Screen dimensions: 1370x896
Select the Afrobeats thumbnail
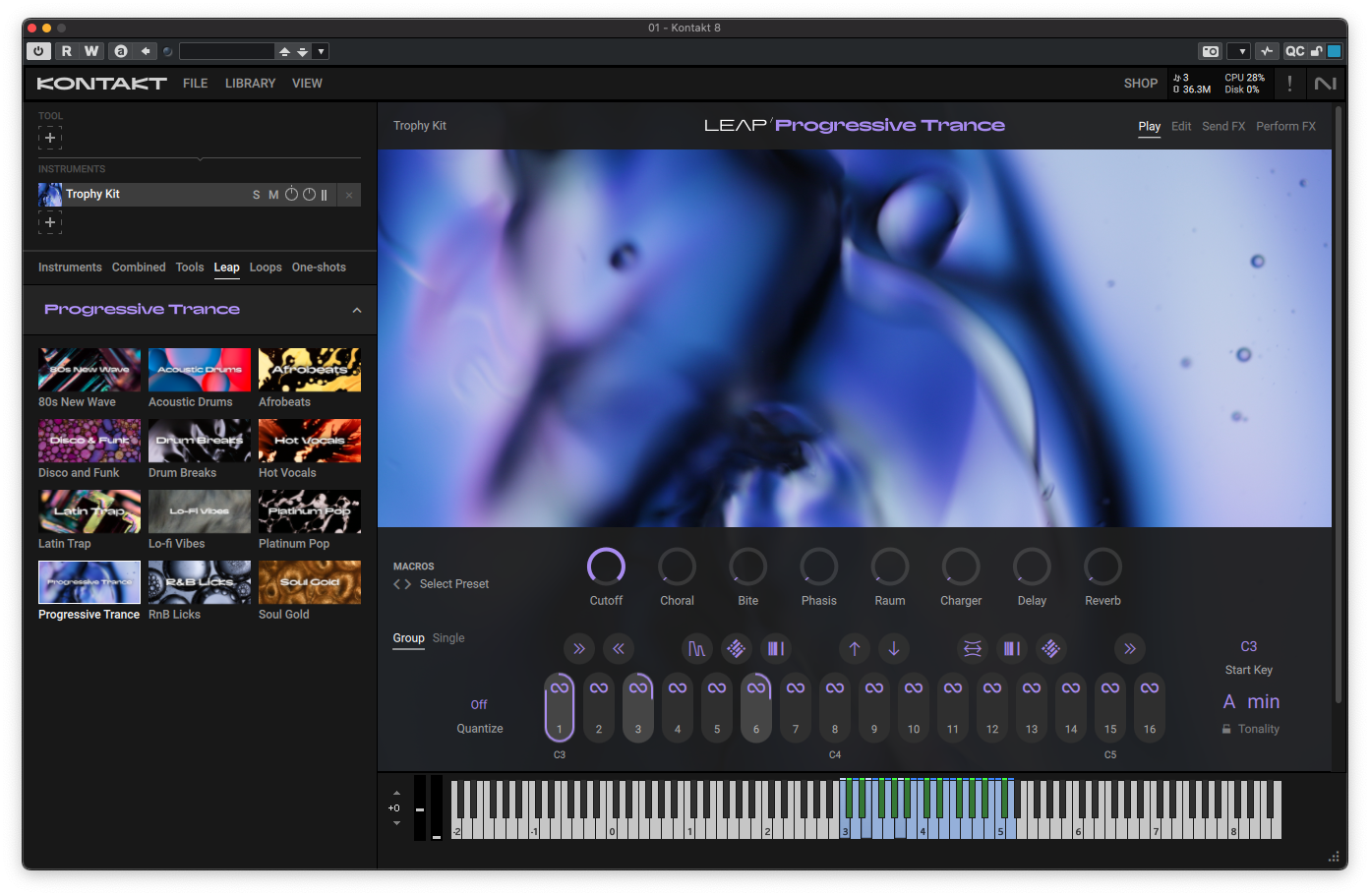[x=310, y=370]
